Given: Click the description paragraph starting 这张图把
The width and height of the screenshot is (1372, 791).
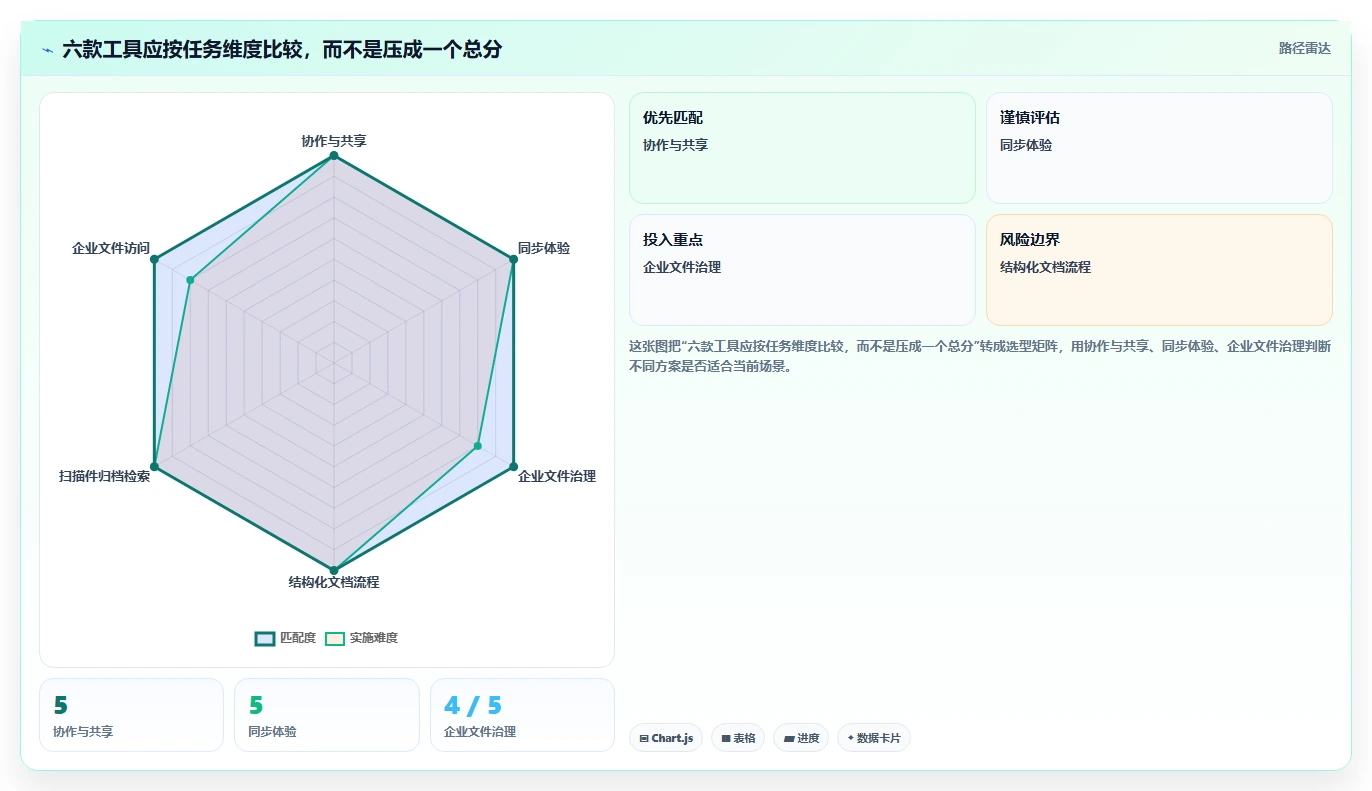Looking at the screenshot, I should [980, 356].
